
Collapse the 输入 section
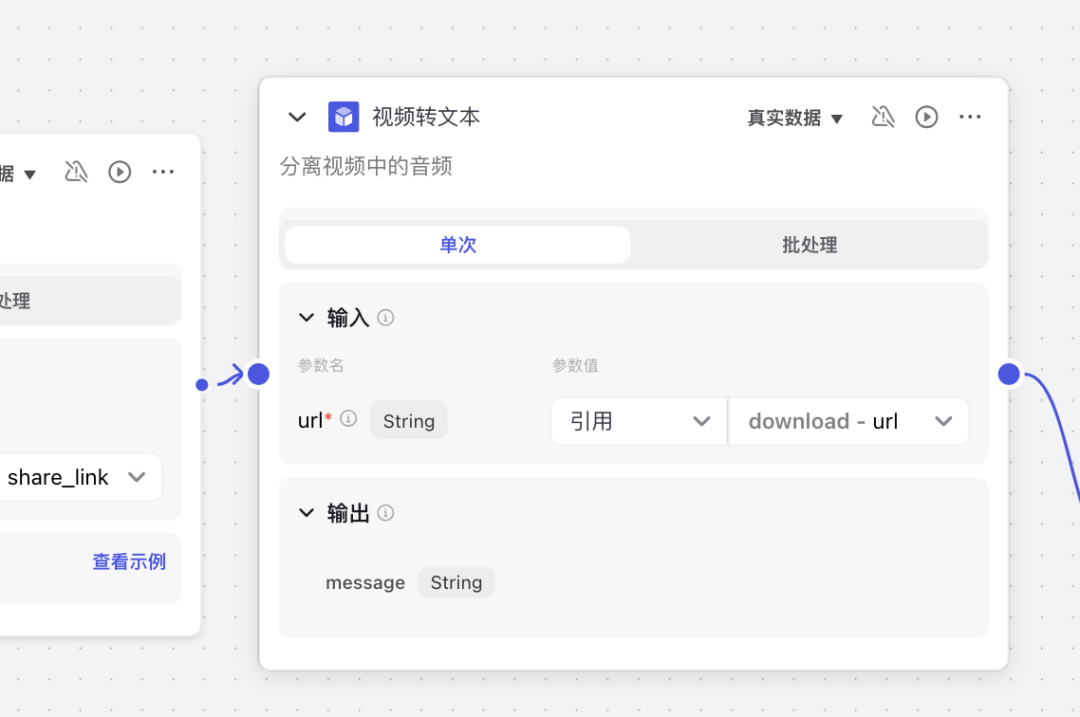coord(306,317)
